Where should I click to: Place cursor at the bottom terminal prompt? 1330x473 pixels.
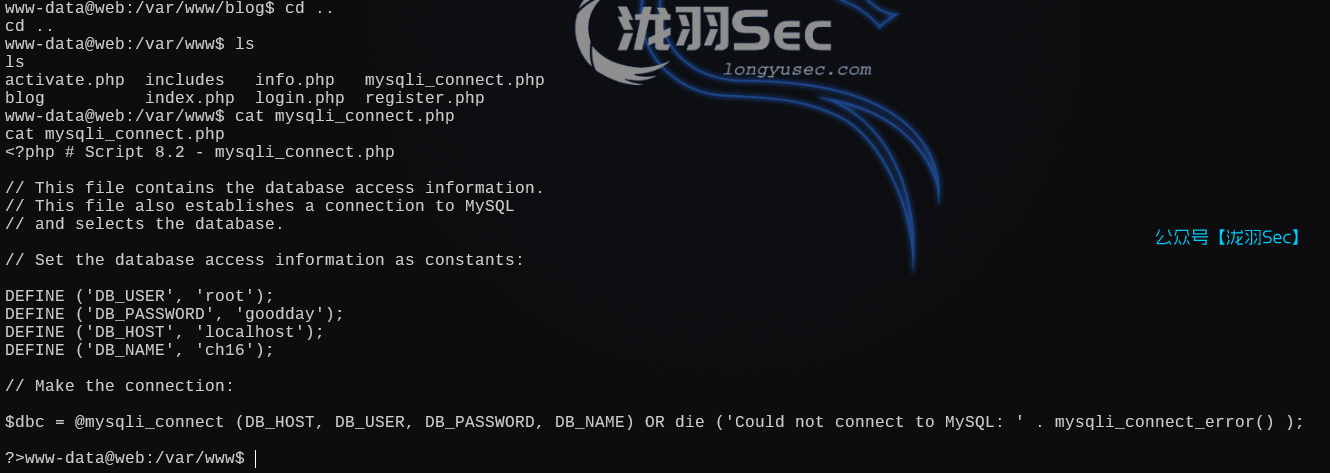coord(256,458)
